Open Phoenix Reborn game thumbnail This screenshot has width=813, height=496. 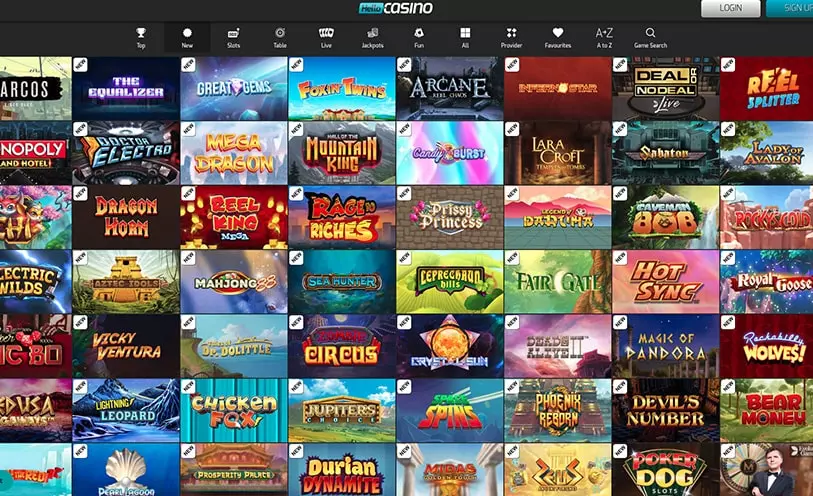(557, 410)
